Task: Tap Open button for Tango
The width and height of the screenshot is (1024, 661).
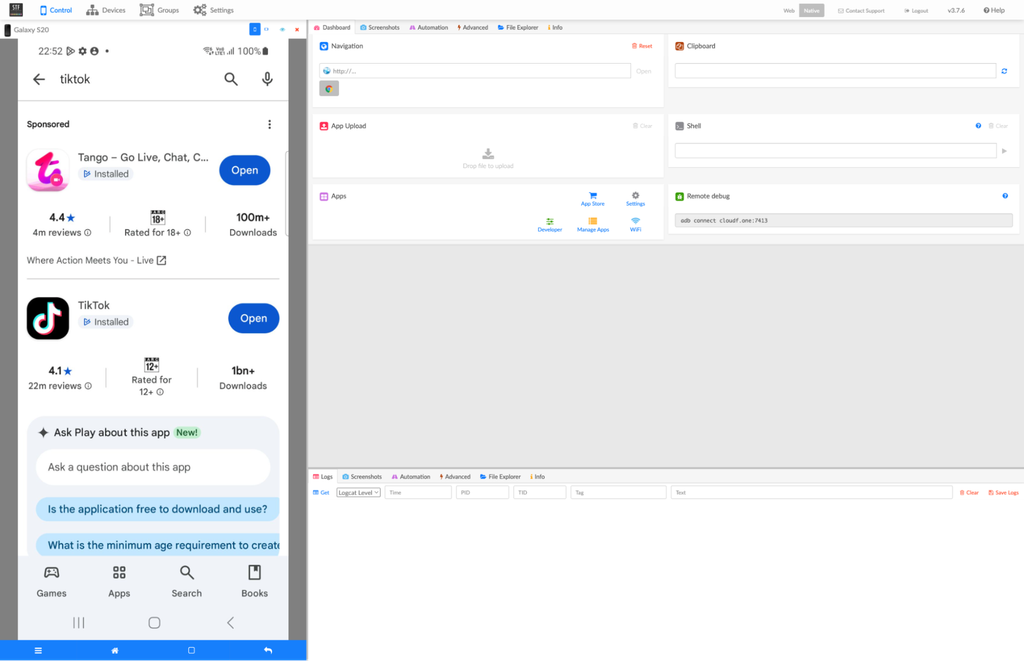Action: pos(245,170)
